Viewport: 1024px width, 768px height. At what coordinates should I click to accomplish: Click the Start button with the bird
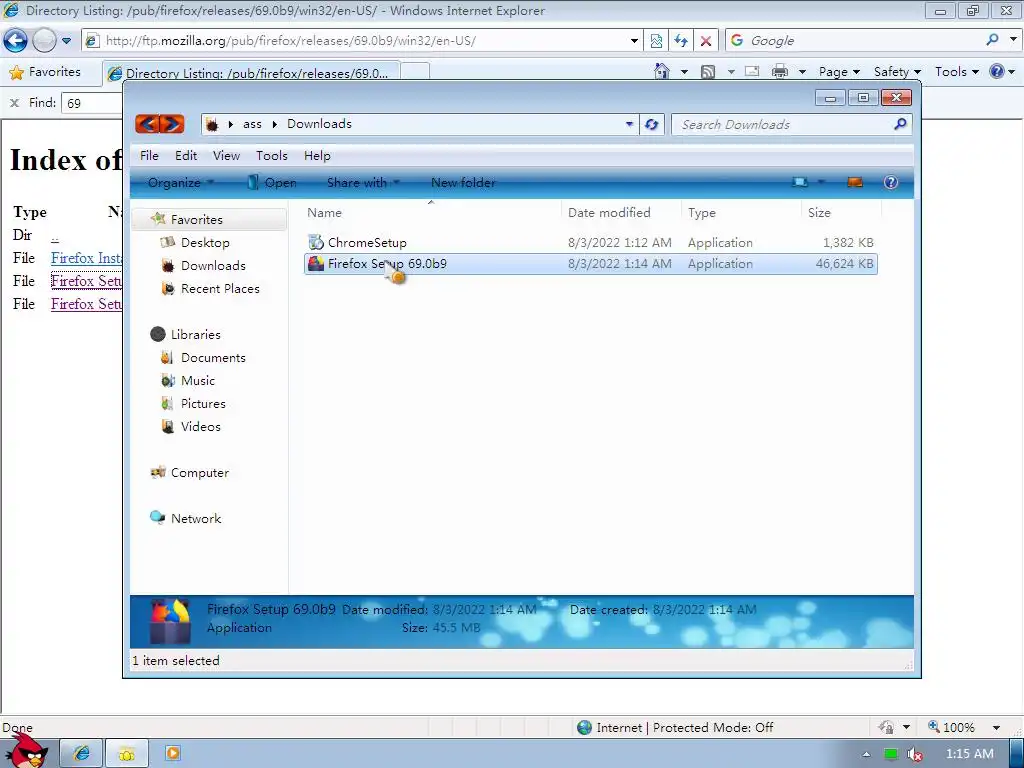click(26, 751)
